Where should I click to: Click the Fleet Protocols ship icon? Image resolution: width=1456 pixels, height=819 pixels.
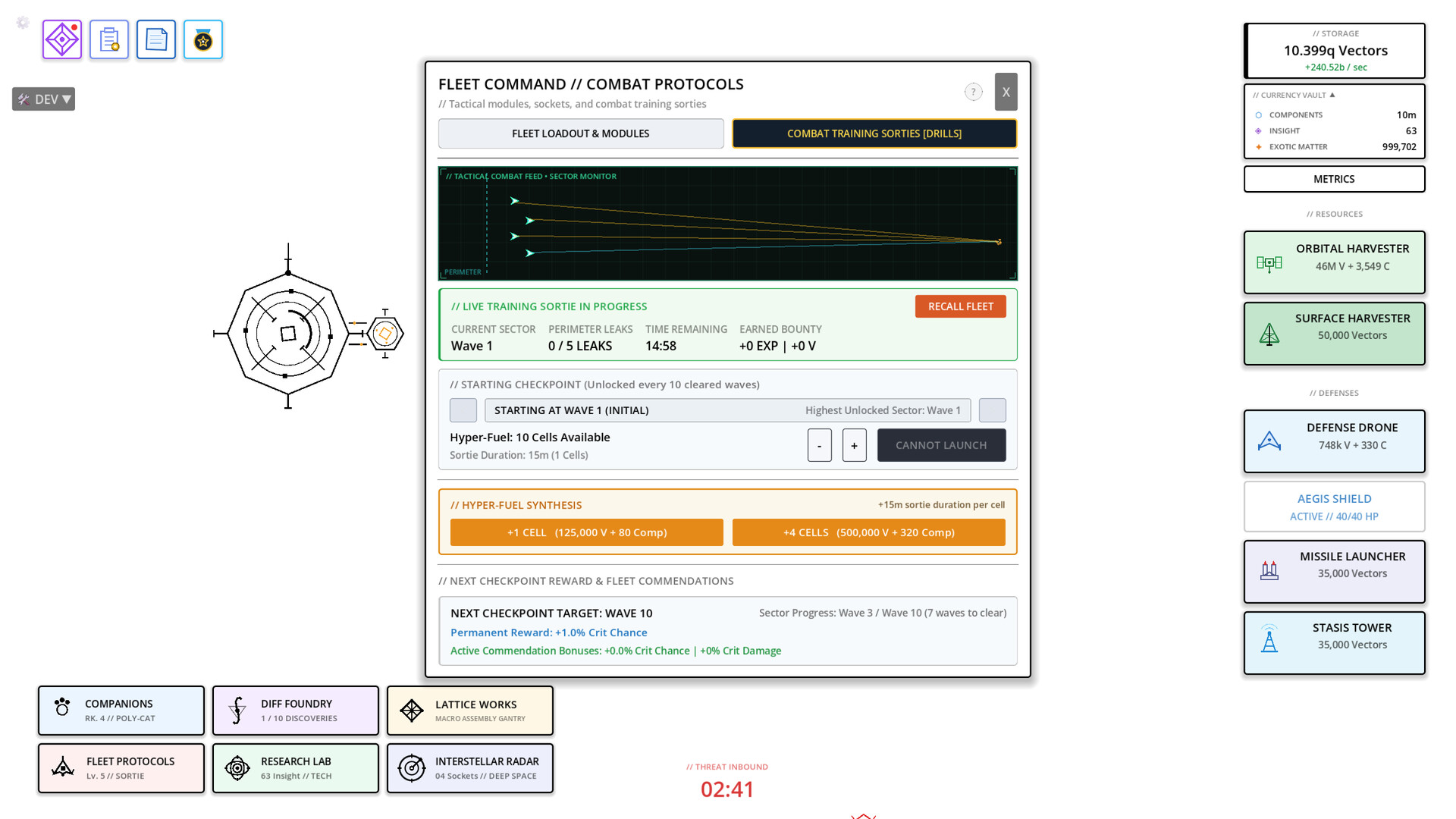coord(63,767)
